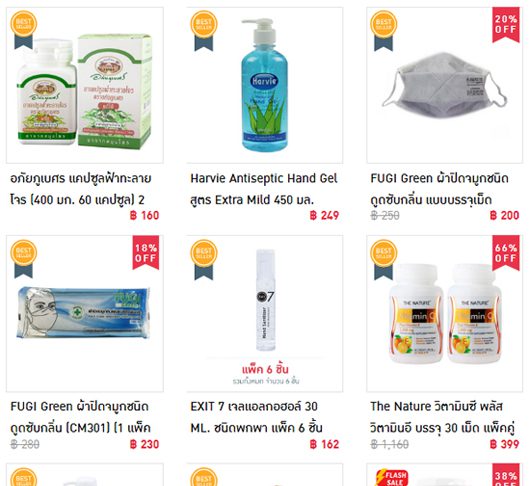Click the ฿ 399 price of The Nature vitamin
Image resolution: width=530 pixels, height=486 pixels.
tap(504, 444)
